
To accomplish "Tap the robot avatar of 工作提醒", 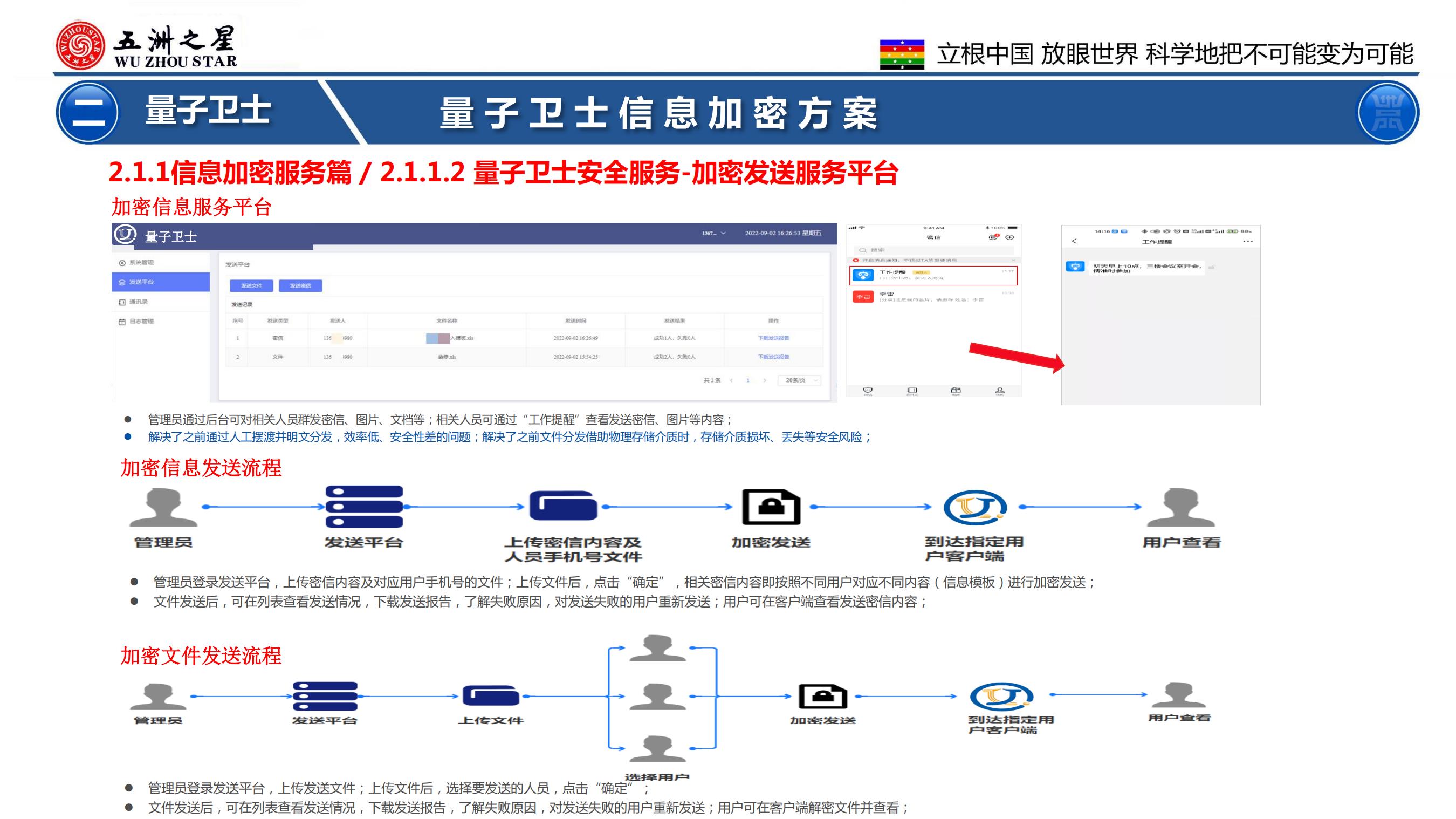I will coord(864,276).
